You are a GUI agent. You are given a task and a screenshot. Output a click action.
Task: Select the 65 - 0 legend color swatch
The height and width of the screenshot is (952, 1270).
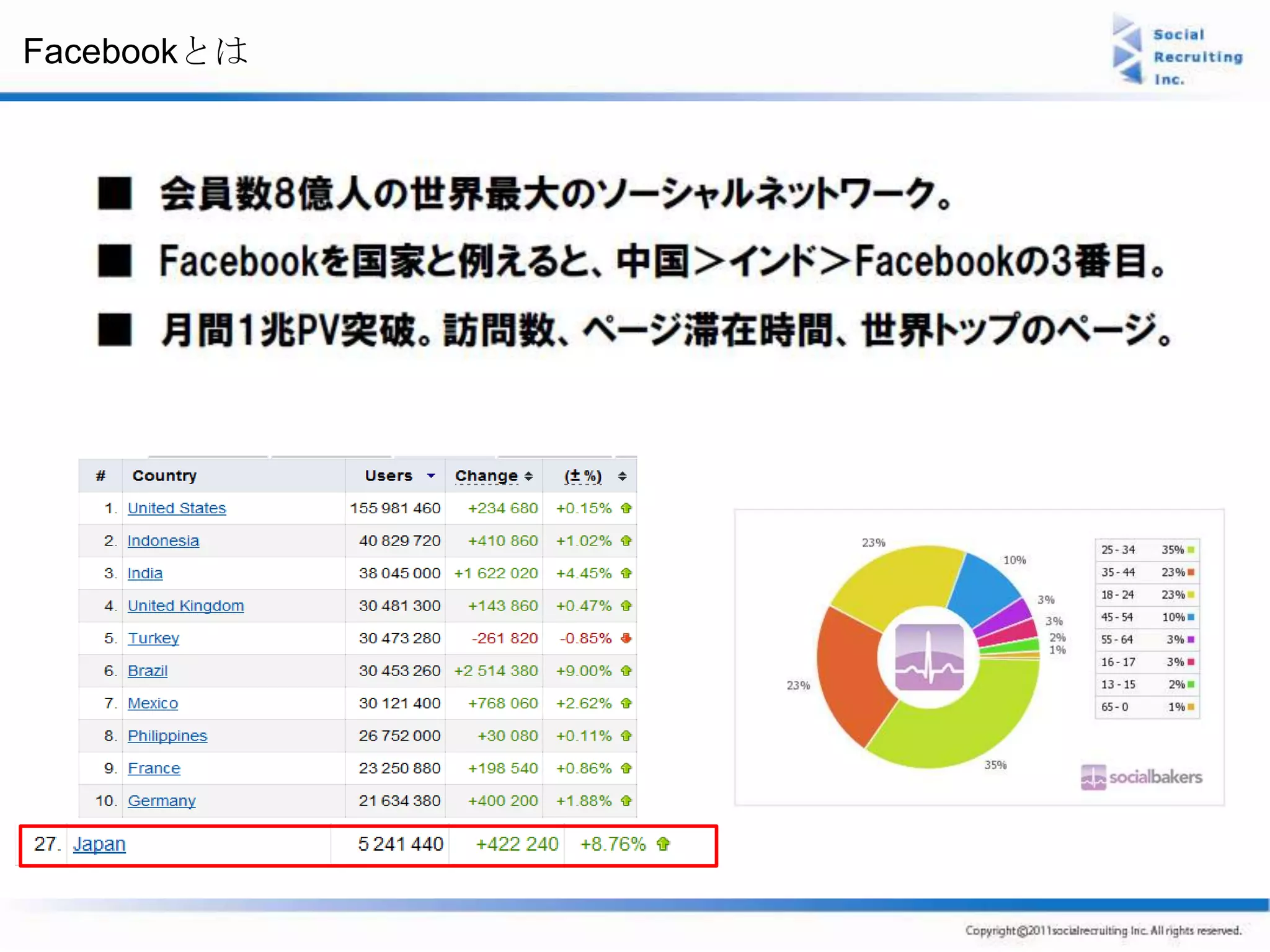tap(1191, 707)
